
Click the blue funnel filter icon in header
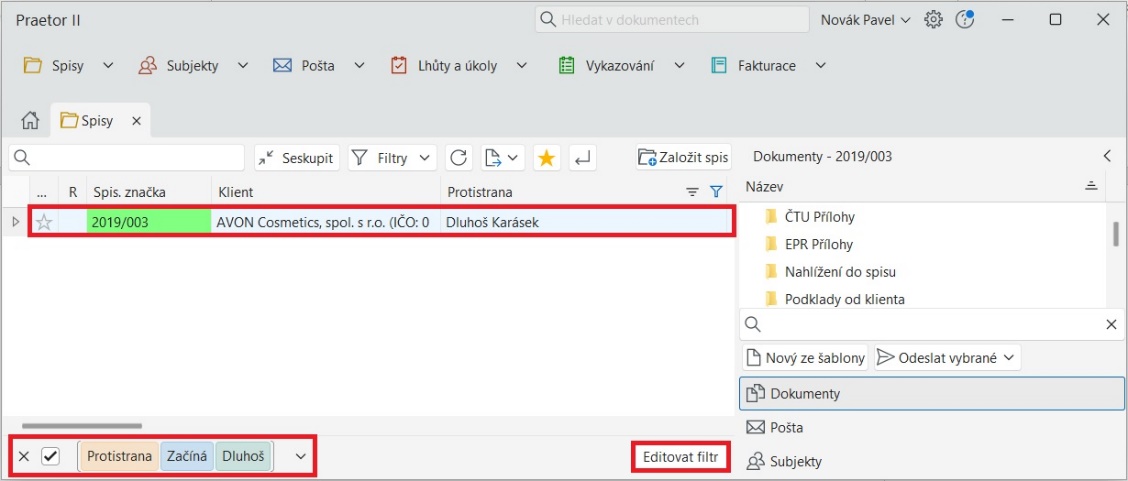point(716,192)
